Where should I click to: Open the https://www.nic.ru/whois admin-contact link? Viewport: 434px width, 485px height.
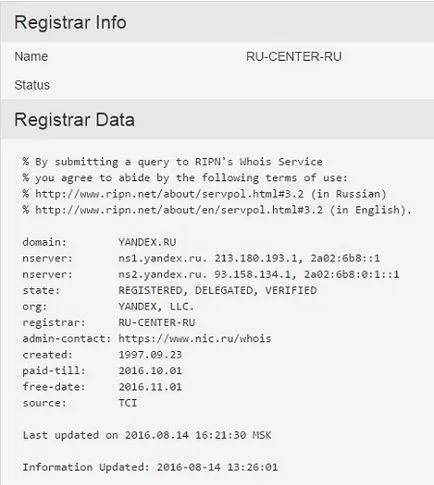195,338
